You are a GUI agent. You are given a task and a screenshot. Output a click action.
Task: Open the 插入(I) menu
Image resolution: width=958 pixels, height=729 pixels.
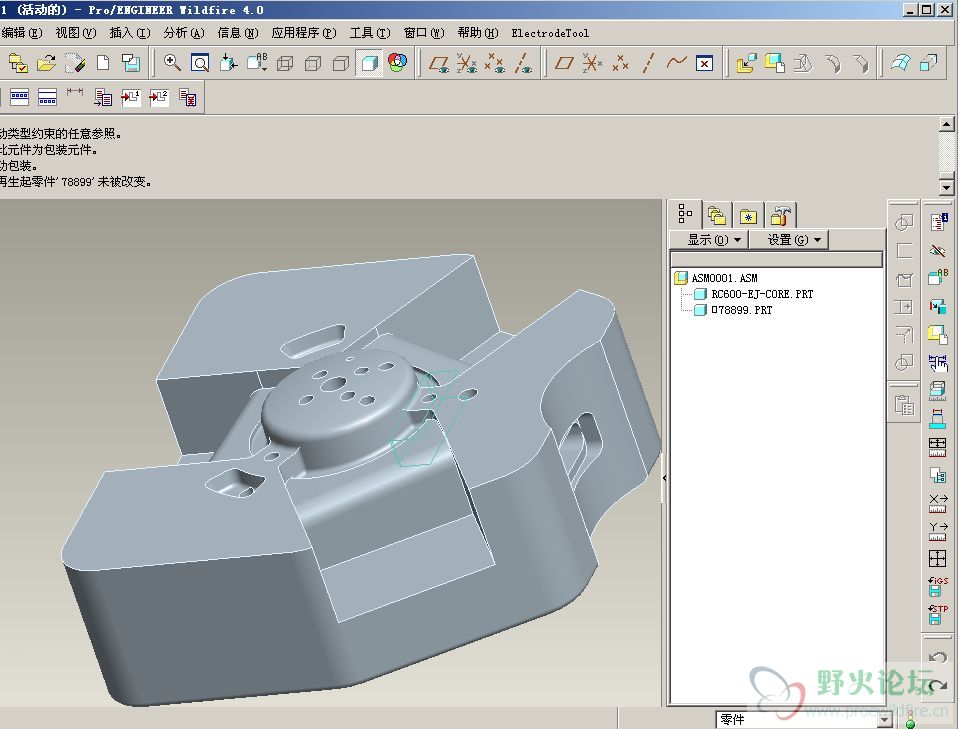tap(130, 33)
